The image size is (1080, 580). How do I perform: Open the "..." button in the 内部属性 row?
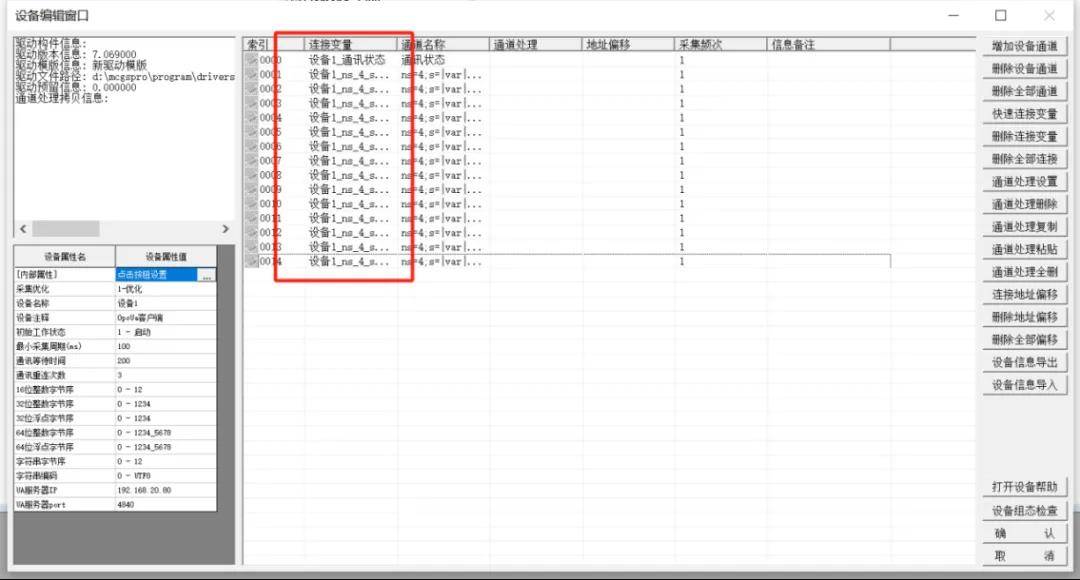[x=207, y=275]
